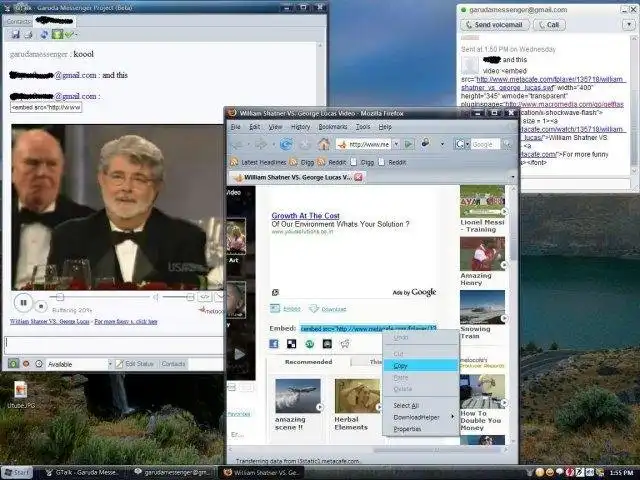
Task: Choose Properties in the context menu
Action: pos(420,429)
